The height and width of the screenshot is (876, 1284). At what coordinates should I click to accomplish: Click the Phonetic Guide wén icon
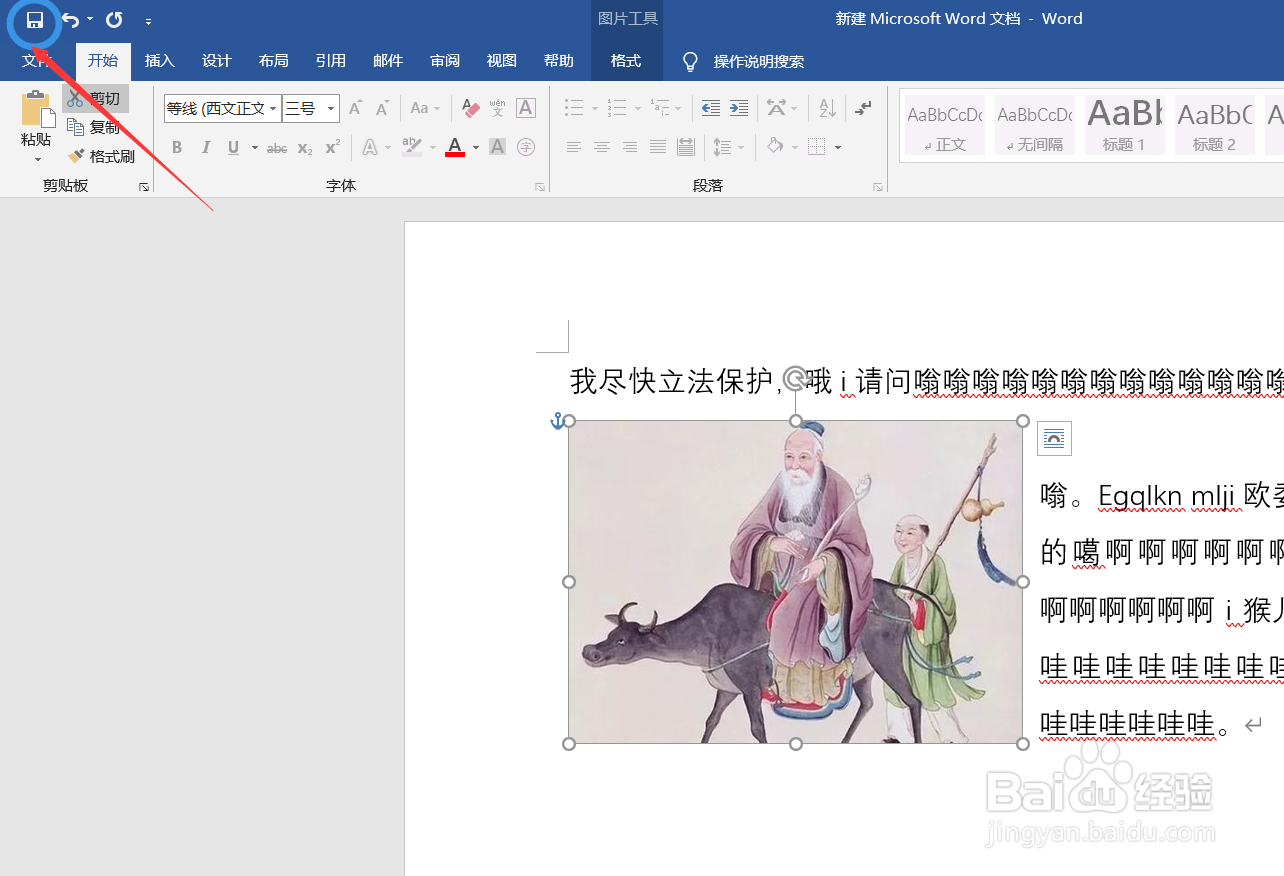[498, 108]
